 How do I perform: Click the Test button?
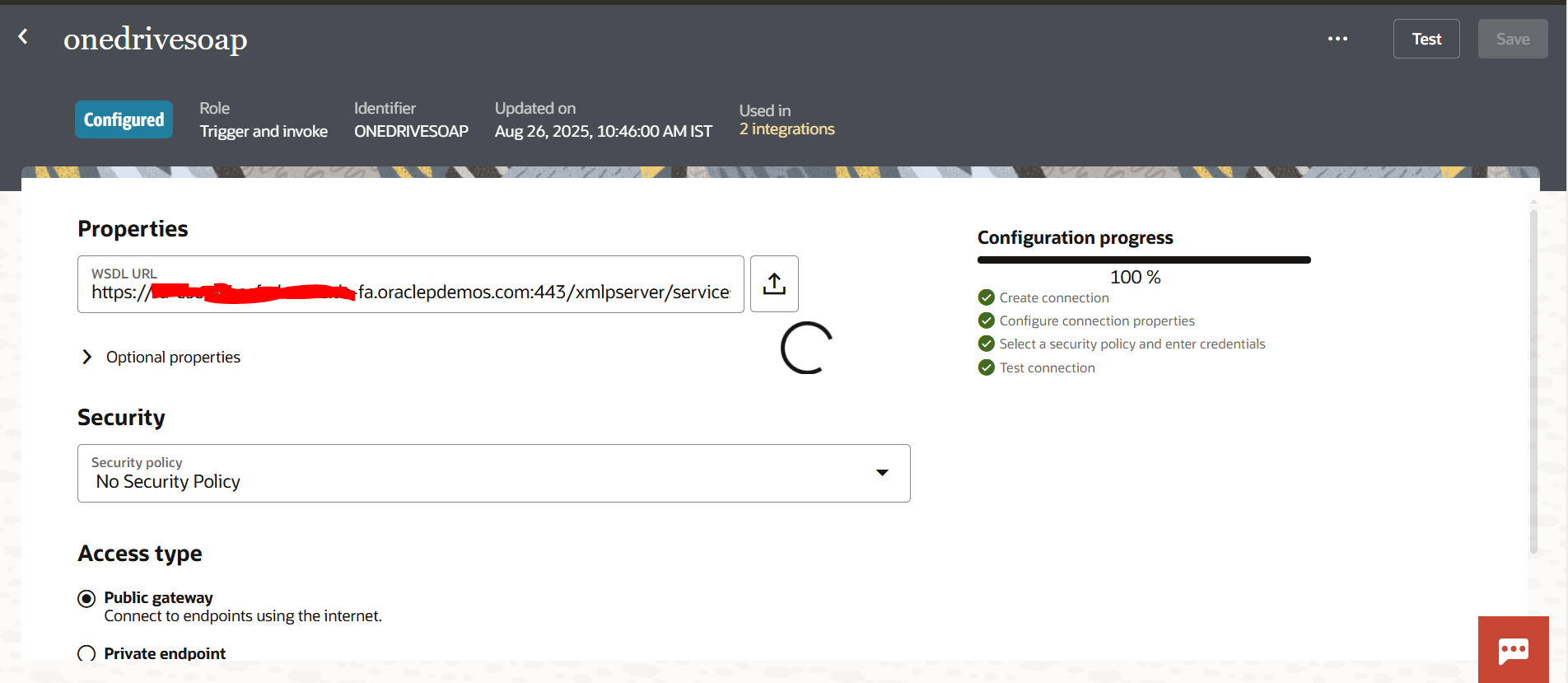pyautogui.click(x=1426, y=39)
